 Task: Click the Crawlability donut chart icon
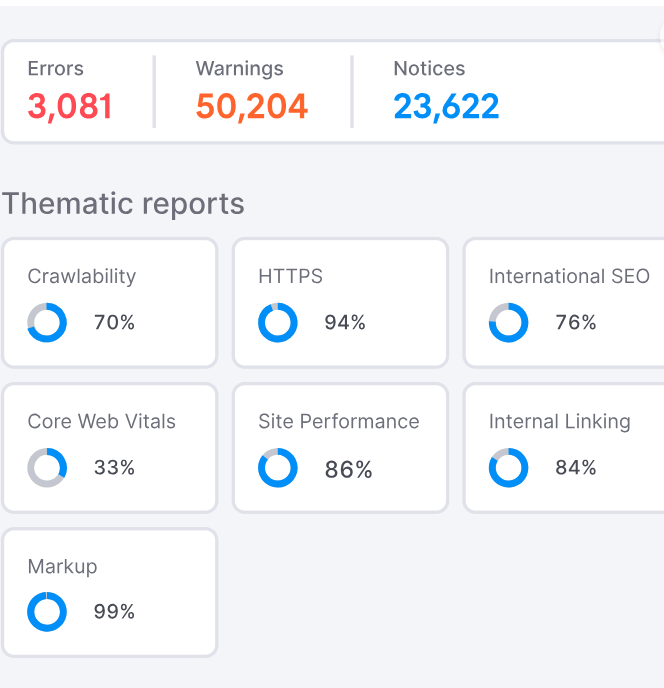coord(47,323)
